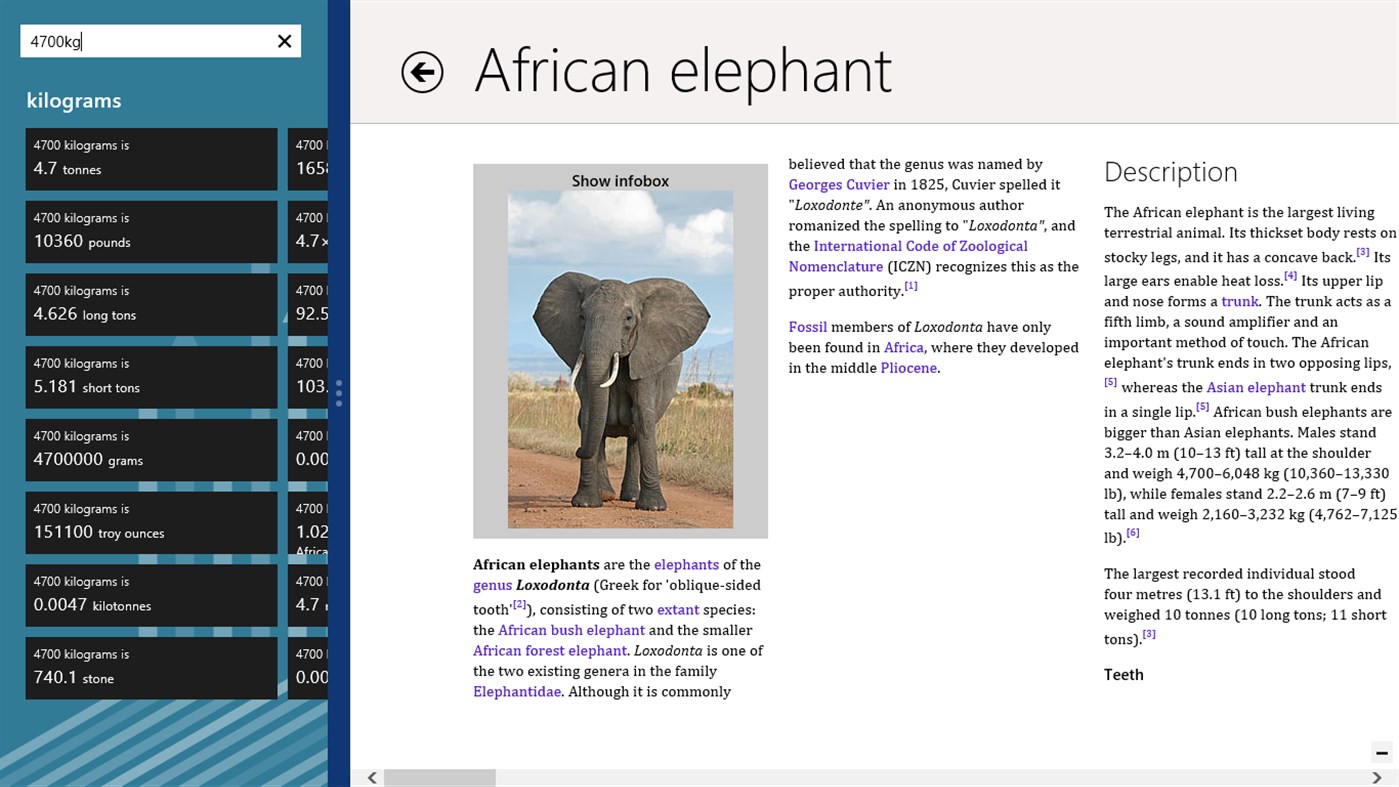Visit the Elephantidae family link

(x=516, y=691)
